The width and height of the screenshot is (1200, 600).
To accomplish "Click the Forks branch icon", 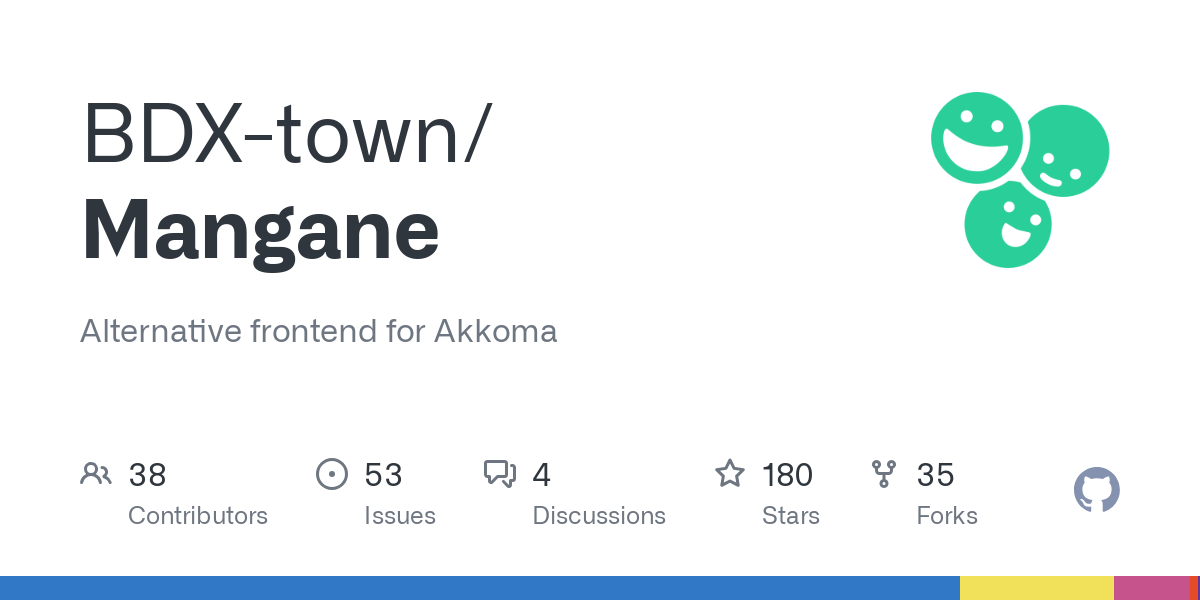I will 884,473.
